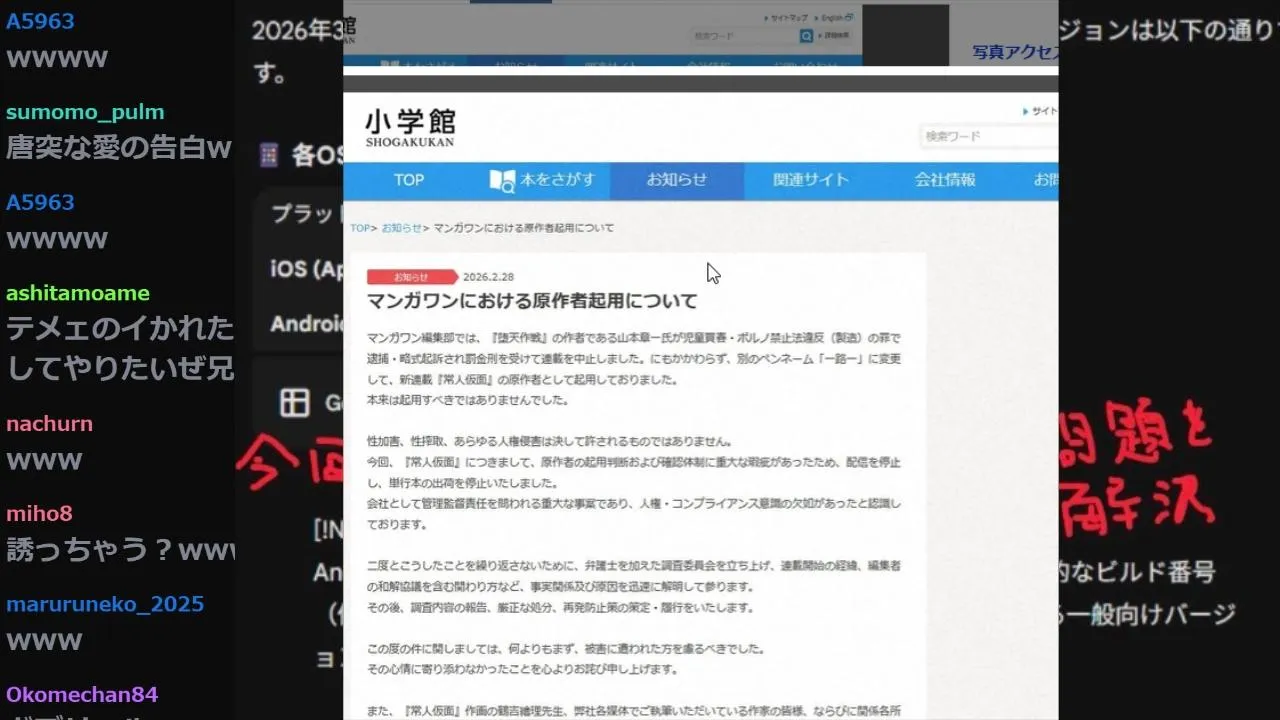
Task: Click the date 2026.2.28
Action: click(x=488, y=277)
